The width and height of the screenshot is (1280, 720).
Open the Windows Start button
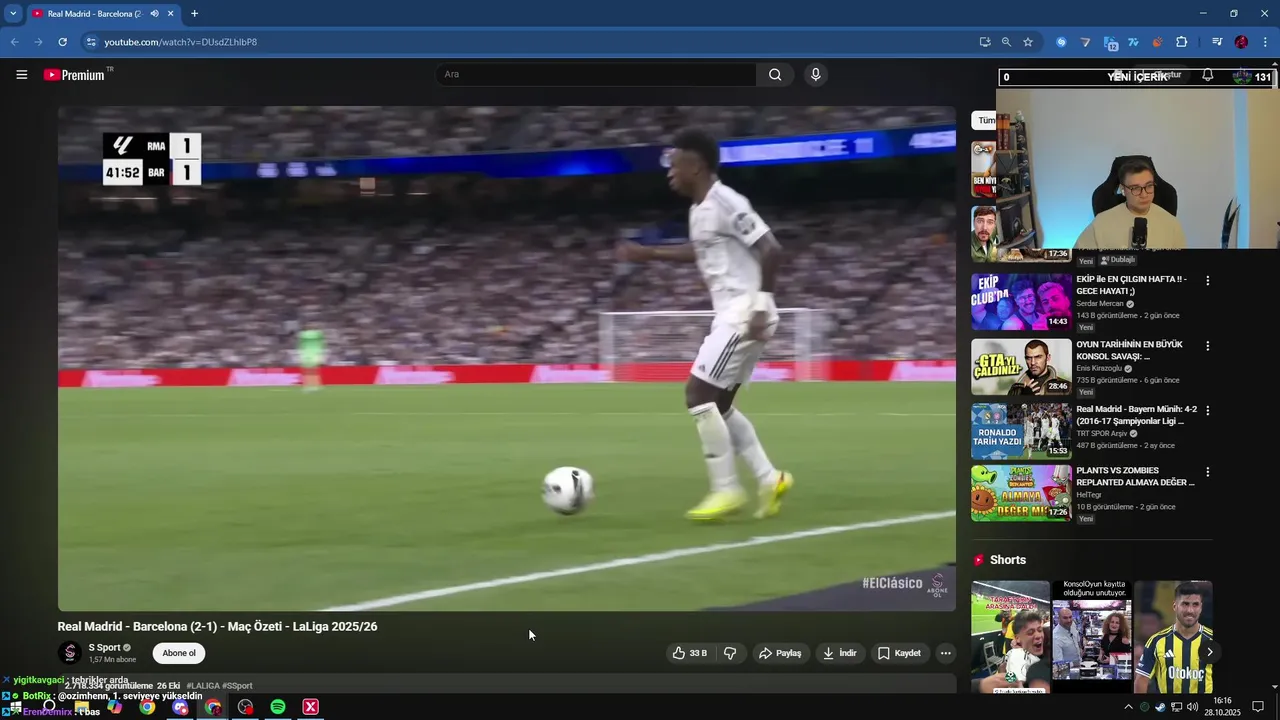coord(15,707)
